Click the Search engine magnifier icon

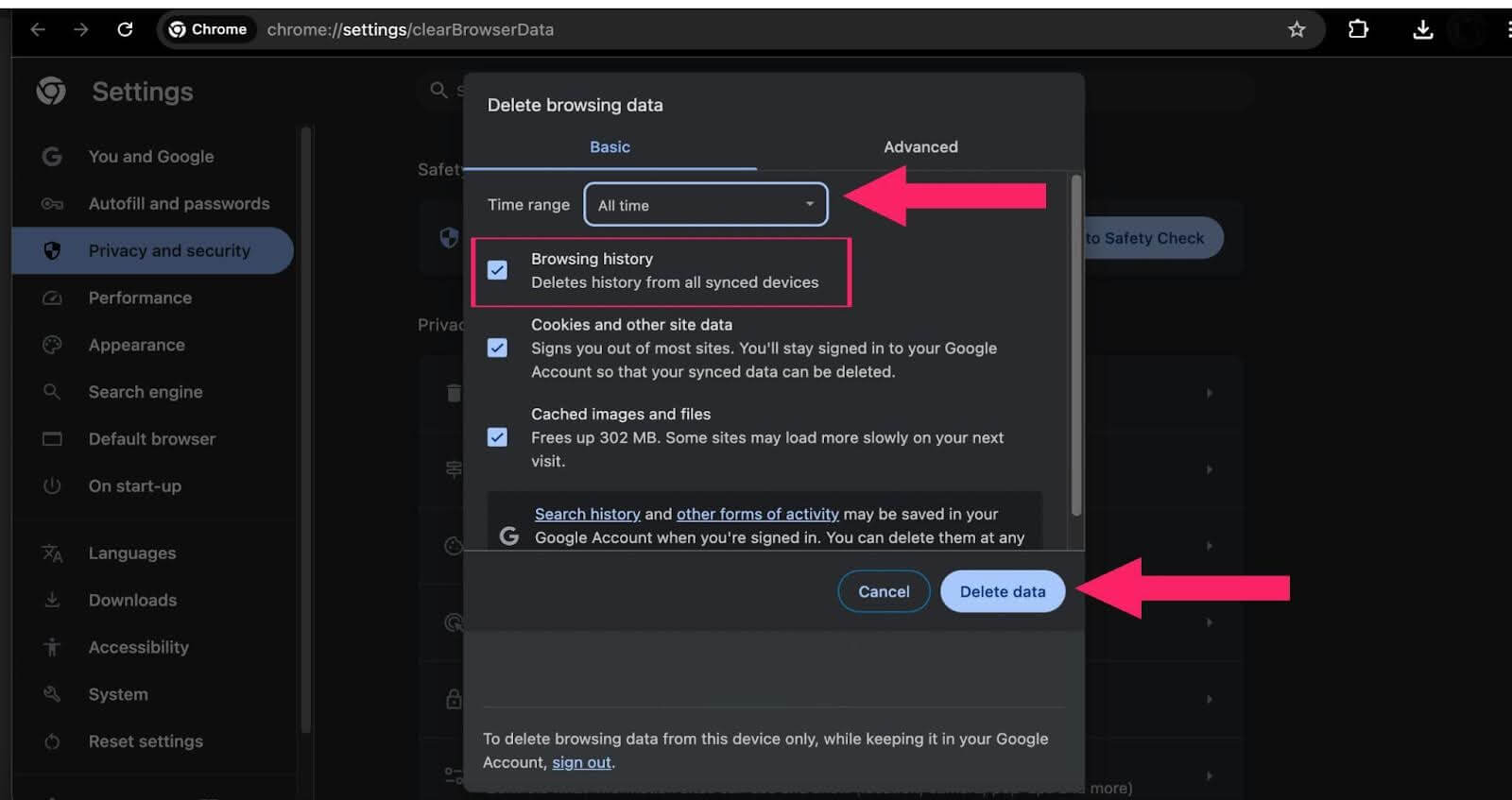pyautogui.click(x=52, y=391)
